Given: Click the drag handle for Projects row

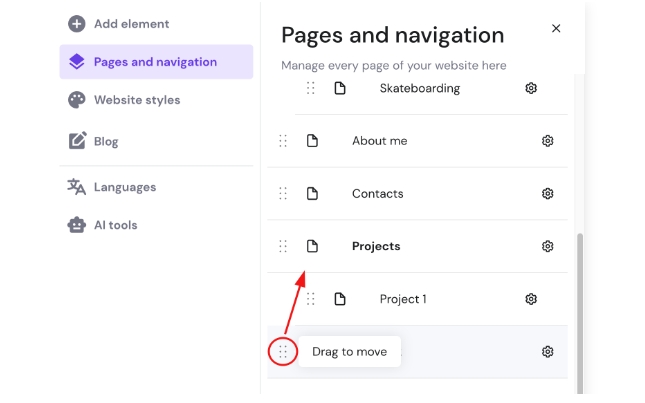Looking at the screenshot, I should click(x=283, y=246).
